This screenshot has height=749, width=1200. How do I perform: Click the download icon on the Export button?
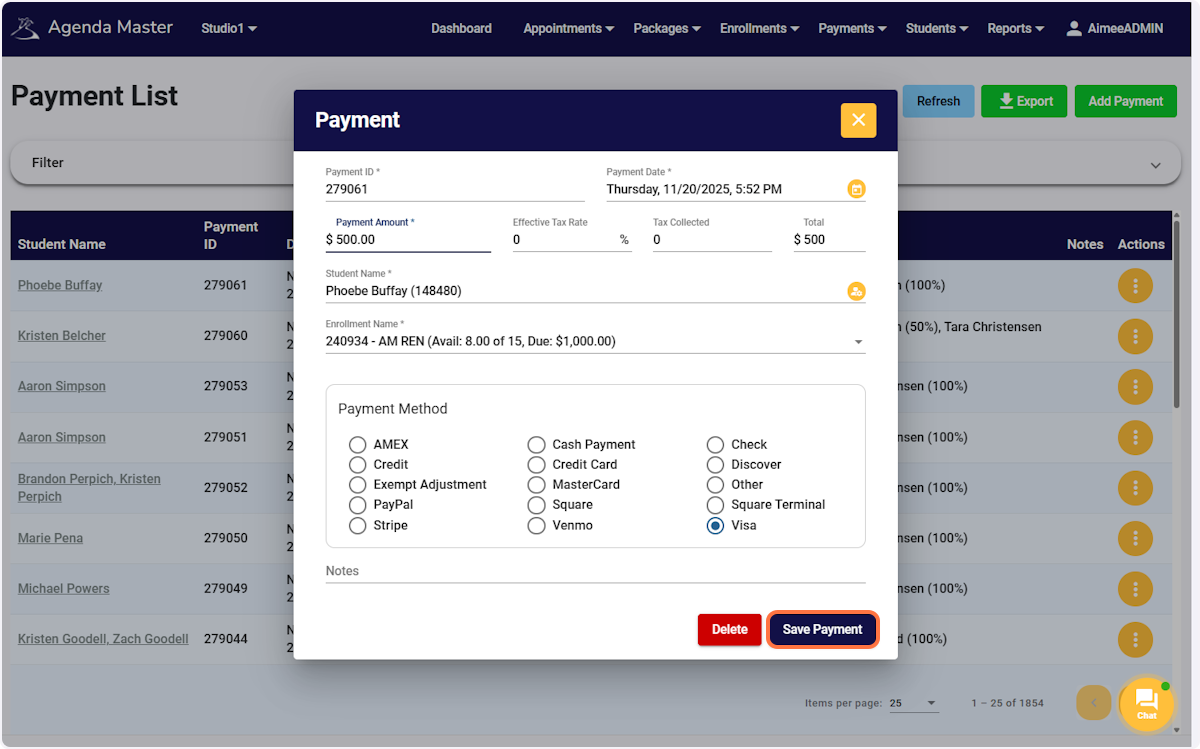pos(1003,101)
